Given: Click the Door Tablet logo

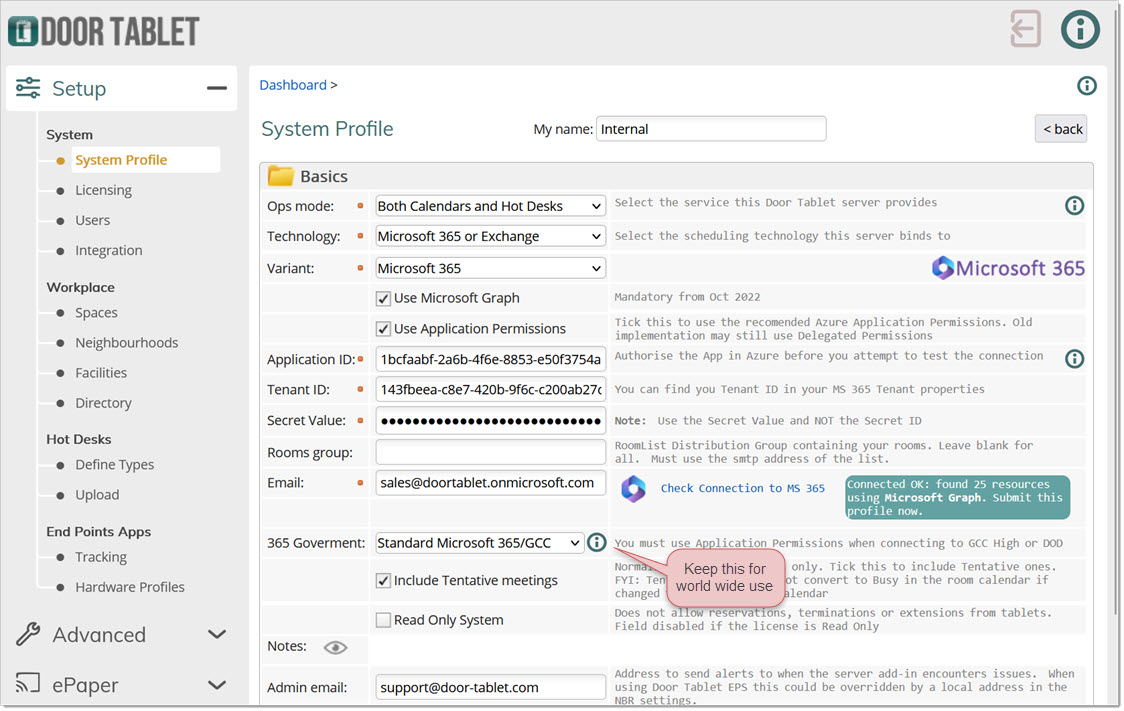Looking at the screenshot, I should pos(104,32).
